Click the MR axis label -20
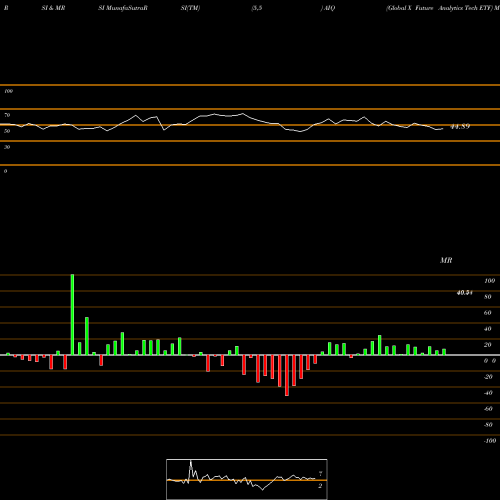Screen dimensions: 500x500 pos(488,377)
